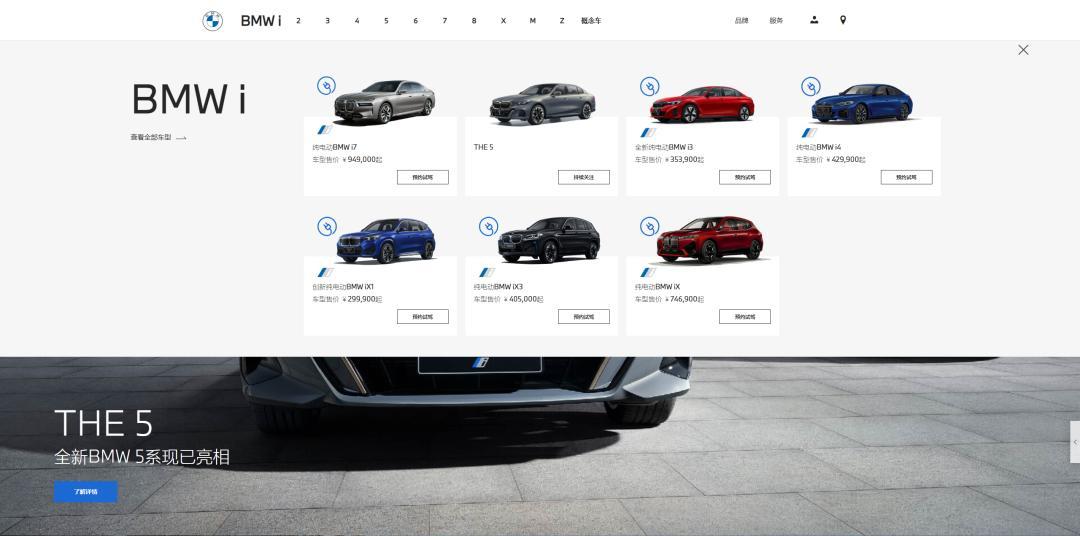This screenshot has height=536, width=1080.
Task: Click the 纯电动BMW i7 model name
Action: [335, 147]
